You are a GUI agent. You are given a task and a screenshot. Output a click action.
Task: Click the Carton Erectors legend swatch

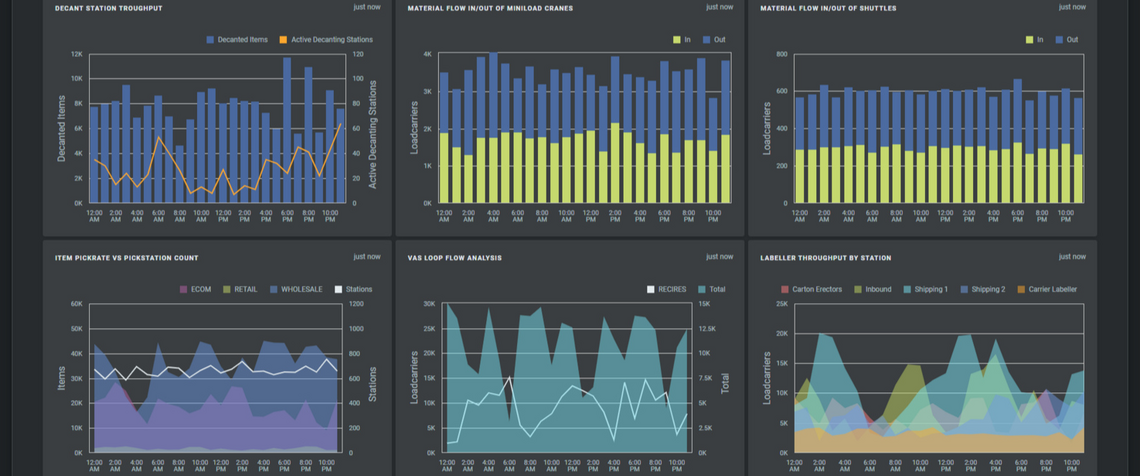(785, 289)
